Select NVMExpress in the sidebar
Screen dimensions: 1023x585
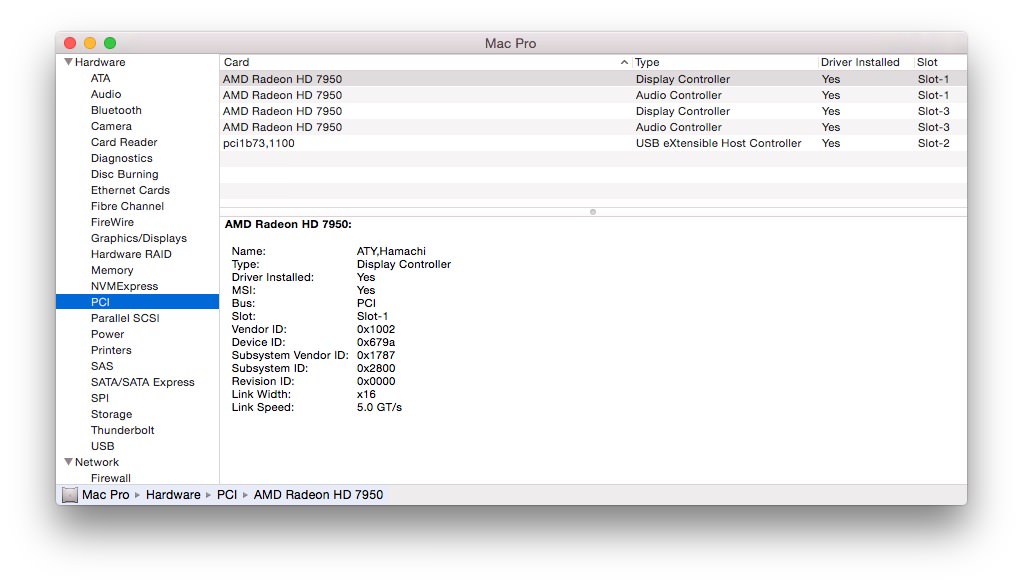tap(125, 286)
